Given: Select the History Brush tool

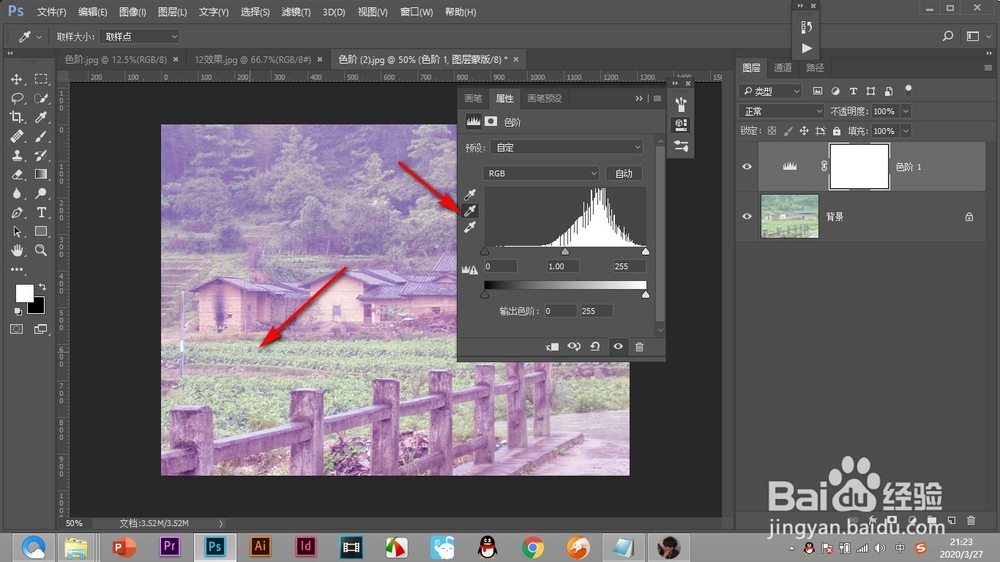Looking at the screenshot, I should (41, 155).
